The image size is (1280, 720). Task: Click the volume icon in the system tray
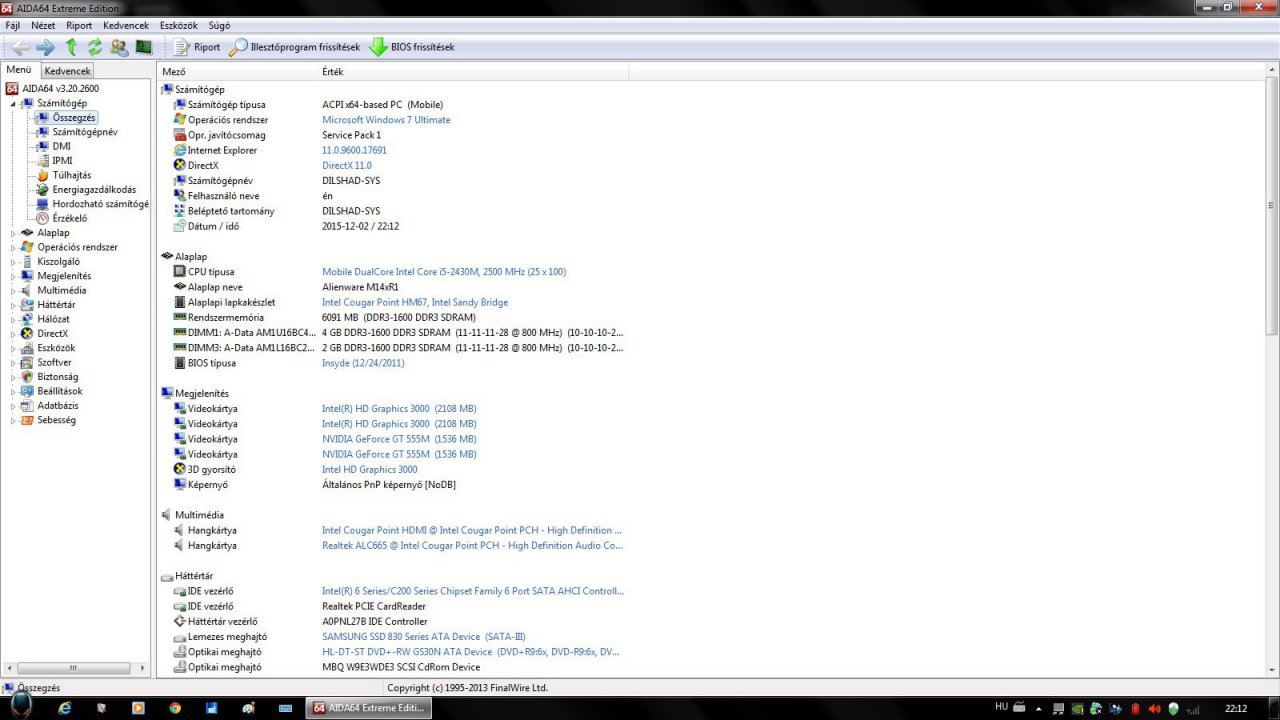1155,708
